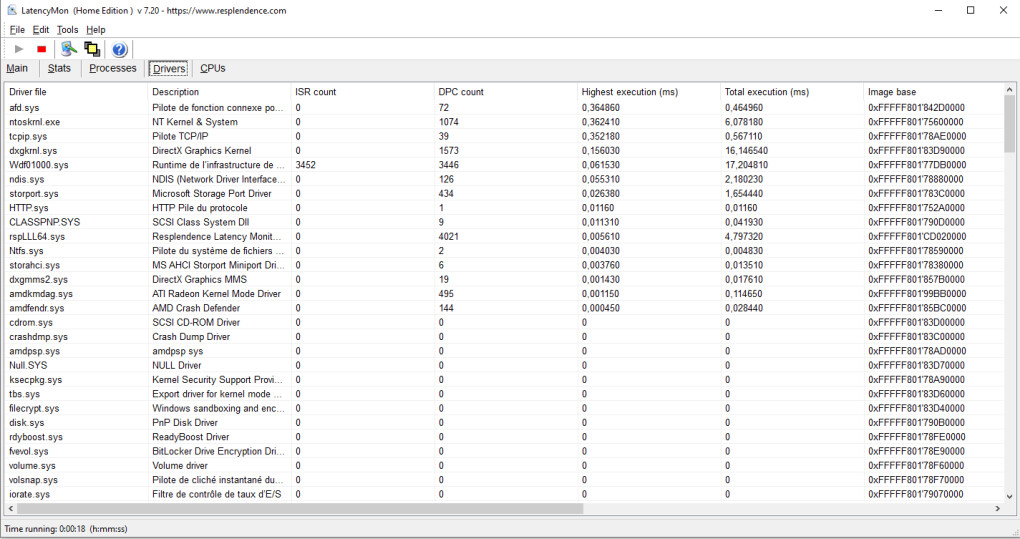Sort by Description column header

219,92
